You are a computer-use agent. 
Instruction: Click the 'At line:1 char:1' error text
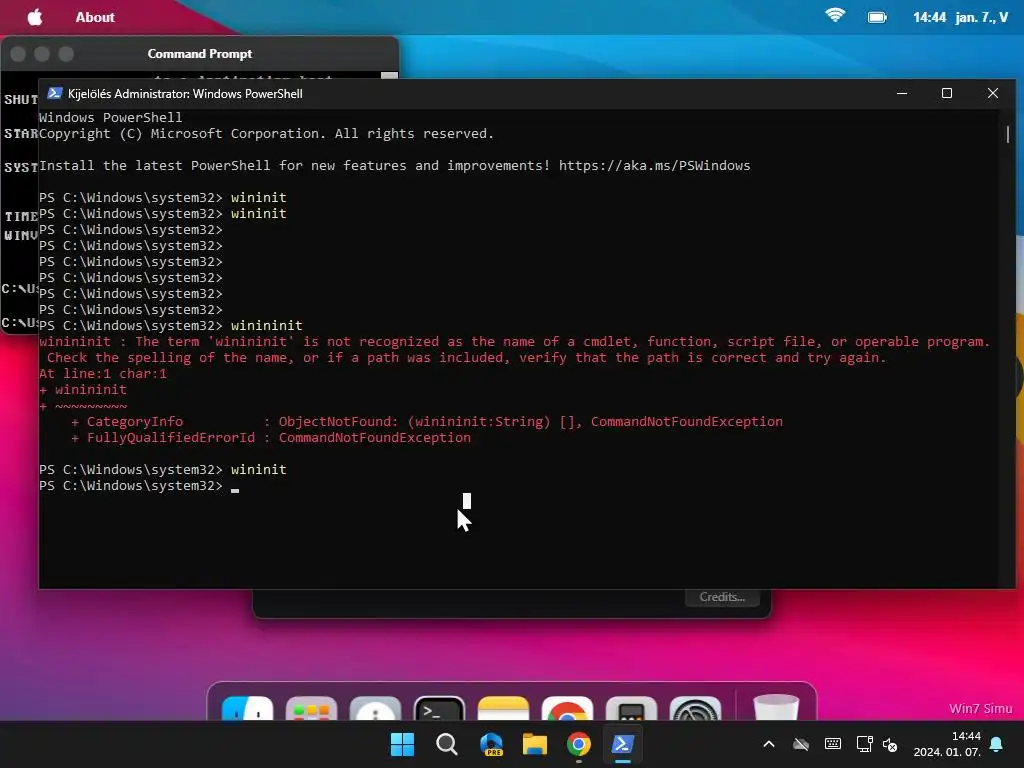click(103, 374)
